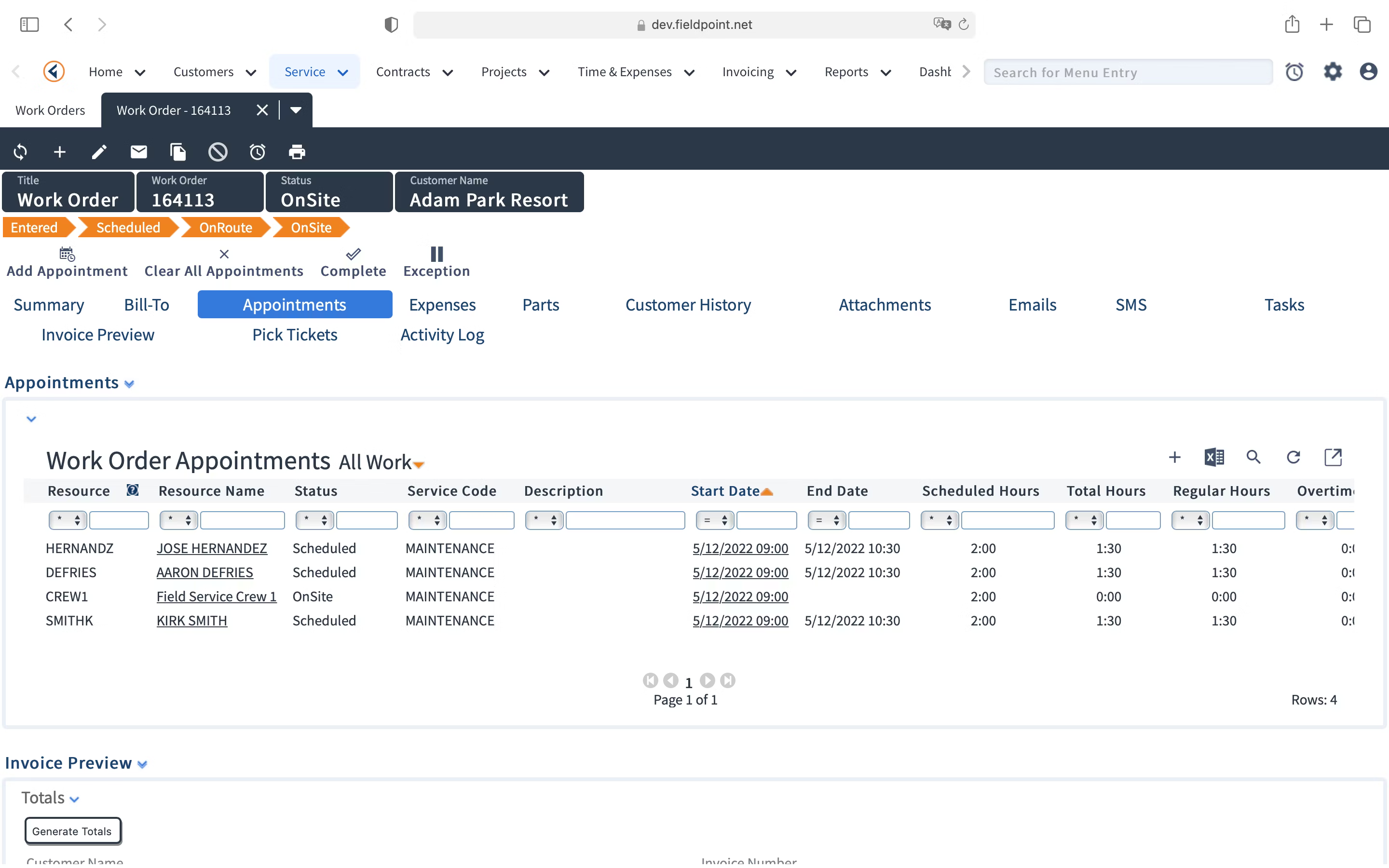
Task: Click the Clear All Appointments icon
Action: tap(223, 254)
